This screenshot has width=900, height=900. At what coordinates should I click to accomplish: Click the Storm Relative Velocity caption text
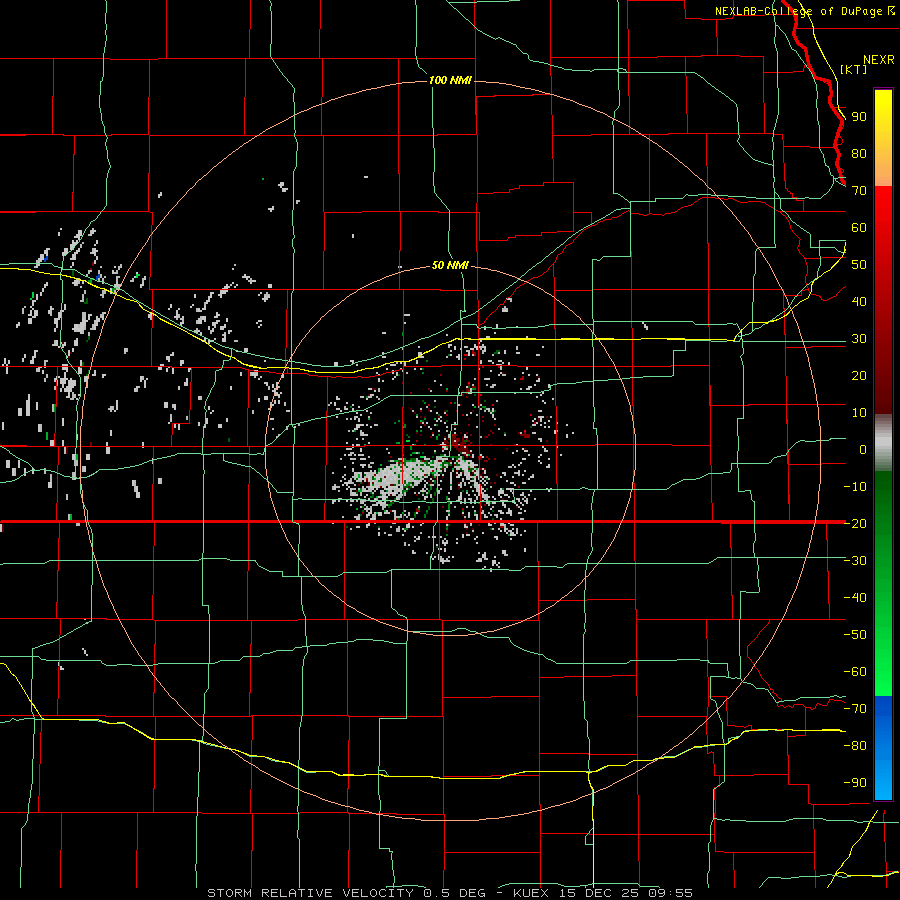(449, 893)
